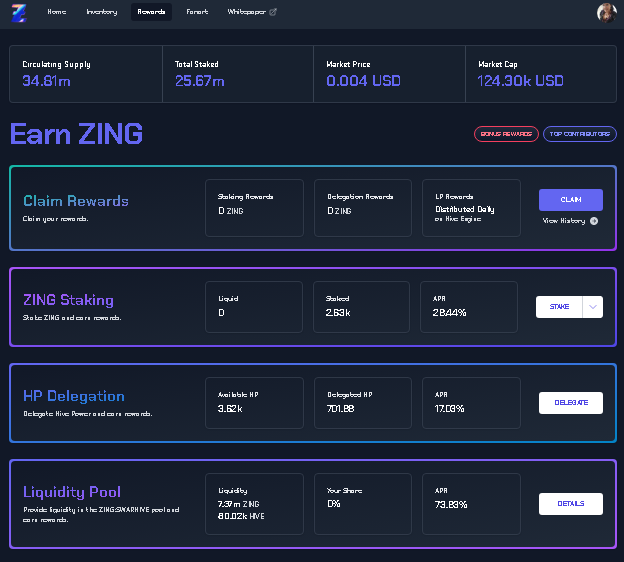Click the Earn ZING heading
Viewport: 624px width, 562px height.
click(x=76, y=134)
